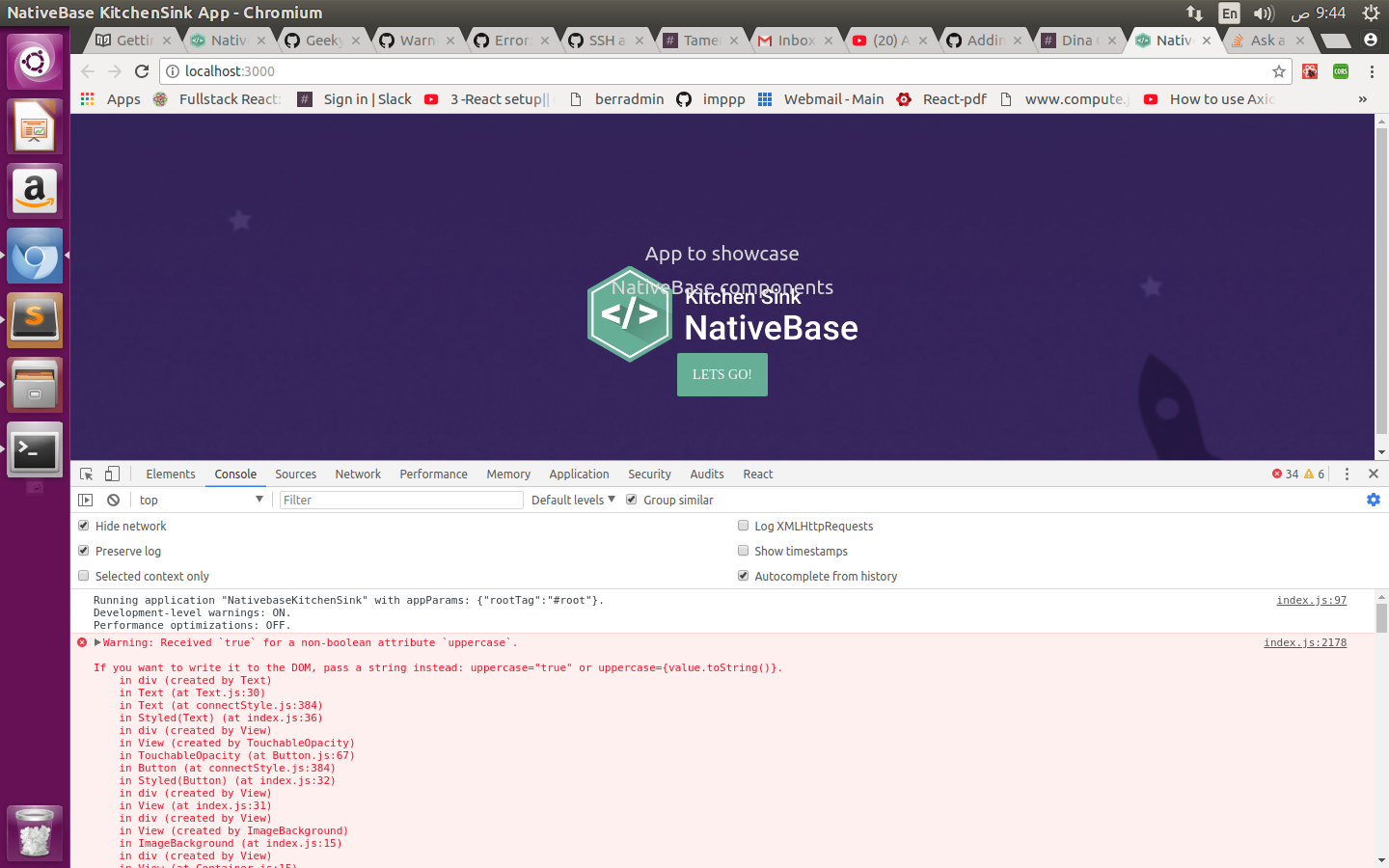Click the LETS GO! button
1389x868 pixels.
(722, 374)
